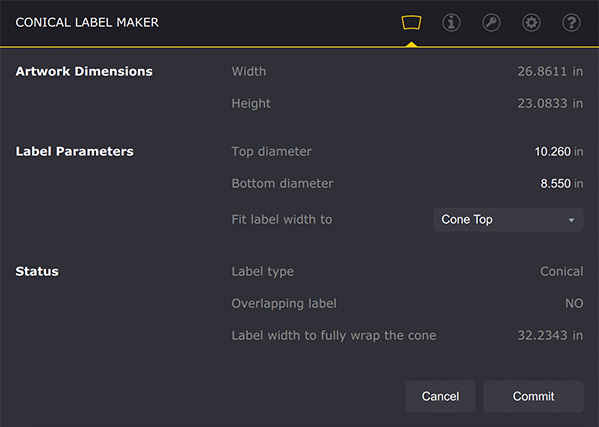Click the Height value 23.0833 in
The image size is (599, 427).
[x=550, y=104]
